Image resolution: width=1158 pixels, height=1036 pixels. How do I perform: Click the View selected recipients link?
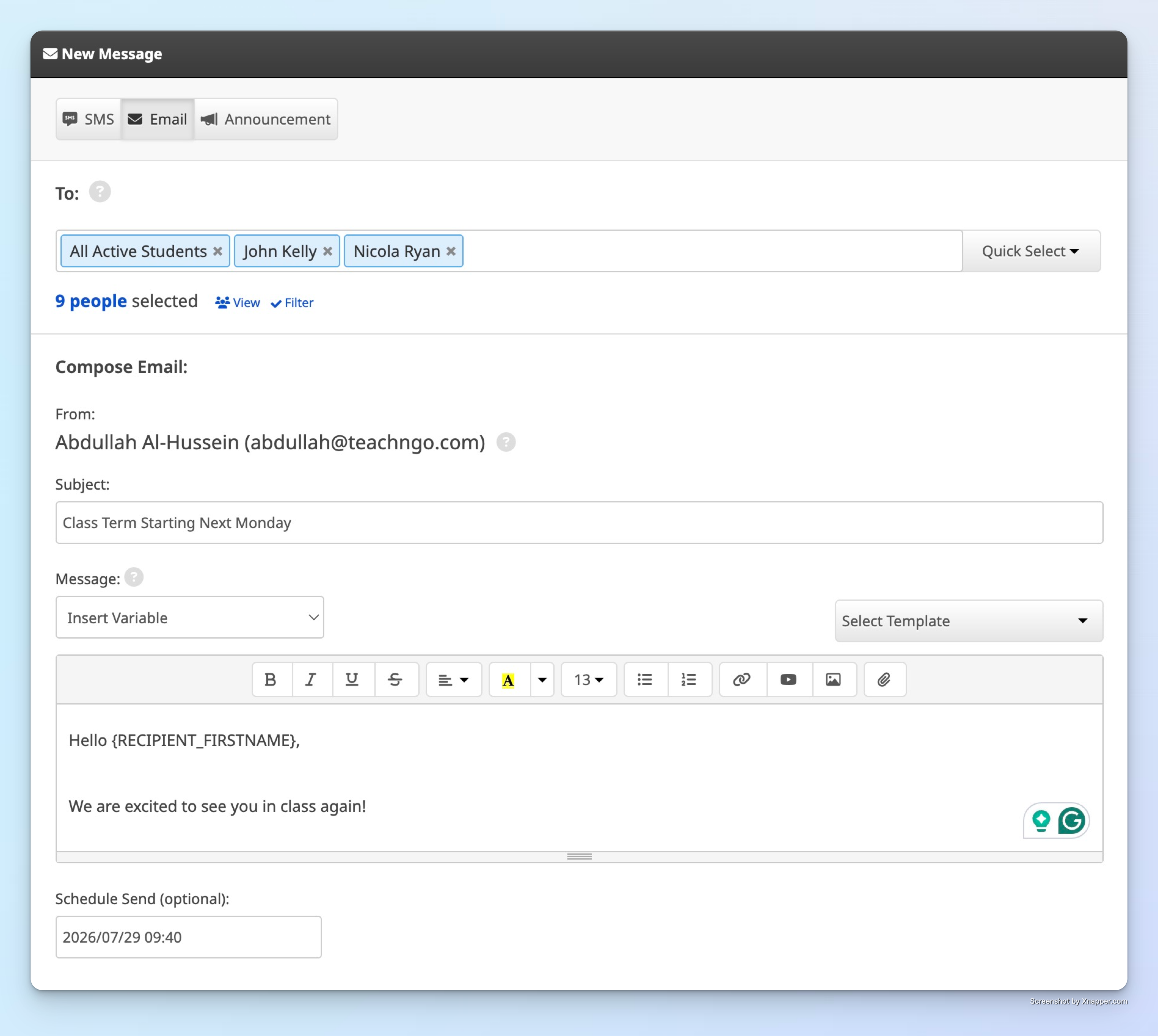[238, 302]
